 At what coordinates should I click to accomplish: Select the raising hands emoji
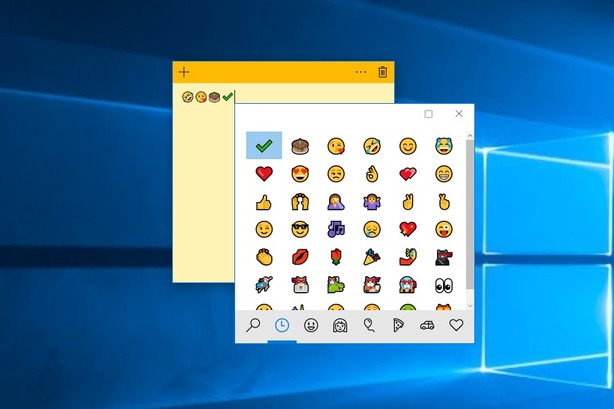coord(300,202)
